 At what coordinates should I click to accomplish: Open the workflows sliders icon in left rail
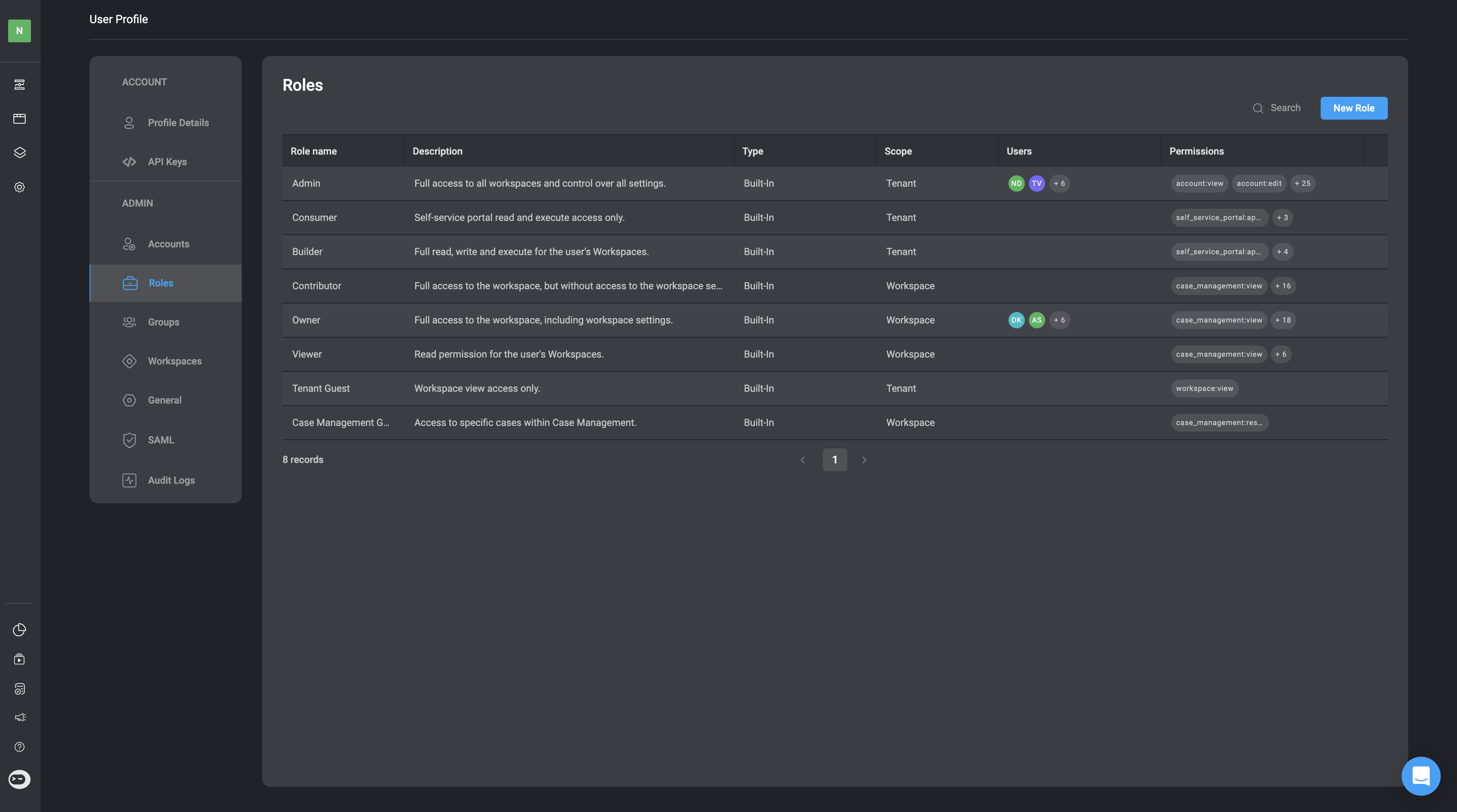(x=19, y=85)
